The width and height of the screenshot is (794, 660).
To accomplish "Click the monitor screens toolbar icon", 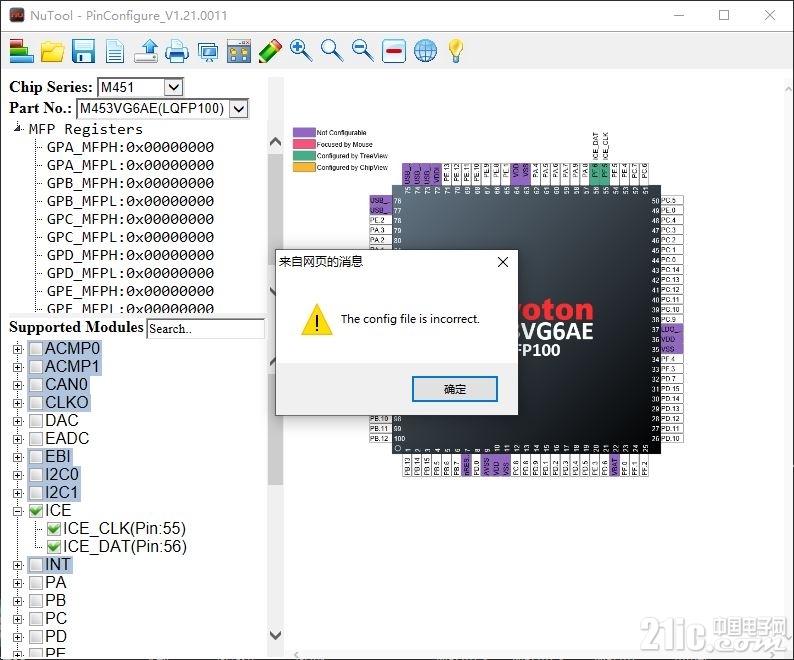I will (208, 52).
